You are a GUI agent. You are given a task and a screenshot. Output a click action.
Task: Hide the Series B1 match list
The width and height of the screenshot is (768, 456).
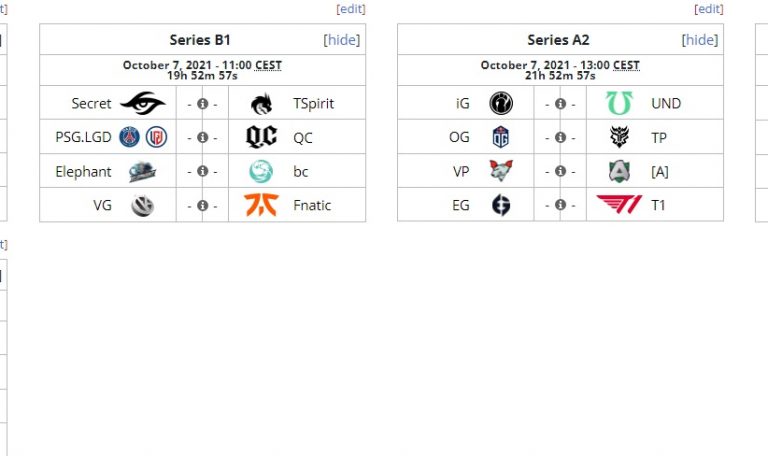tap(342, 40)
